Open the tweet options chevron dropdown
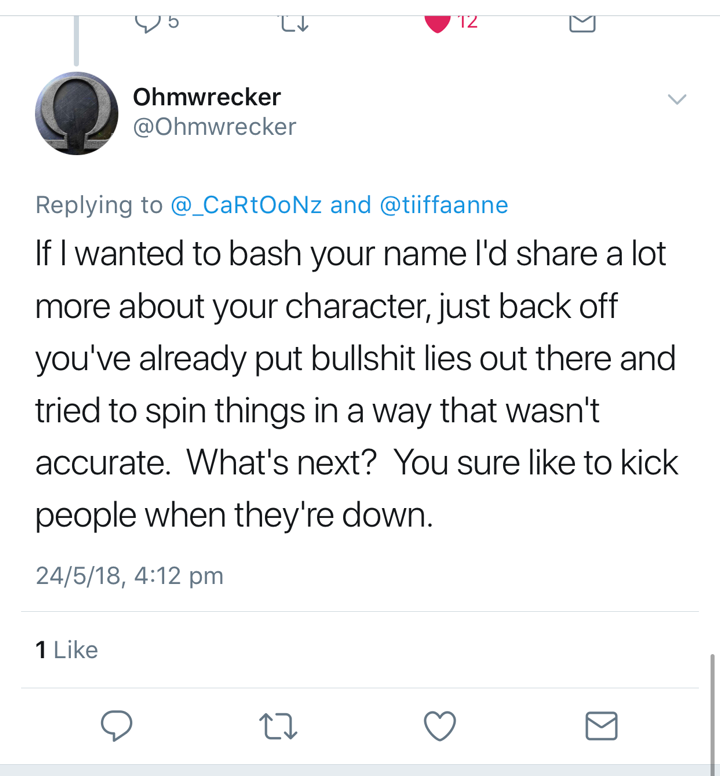This screenshot has width=720, height=776. [677, 99]
